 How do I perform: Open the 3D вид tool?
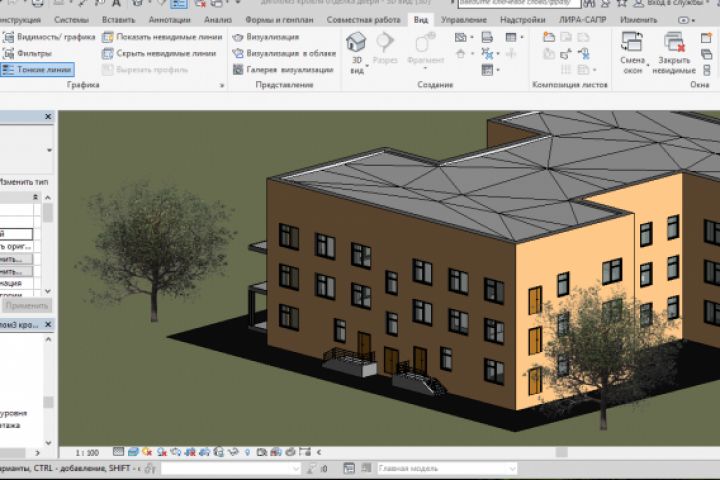coord(356,41)
